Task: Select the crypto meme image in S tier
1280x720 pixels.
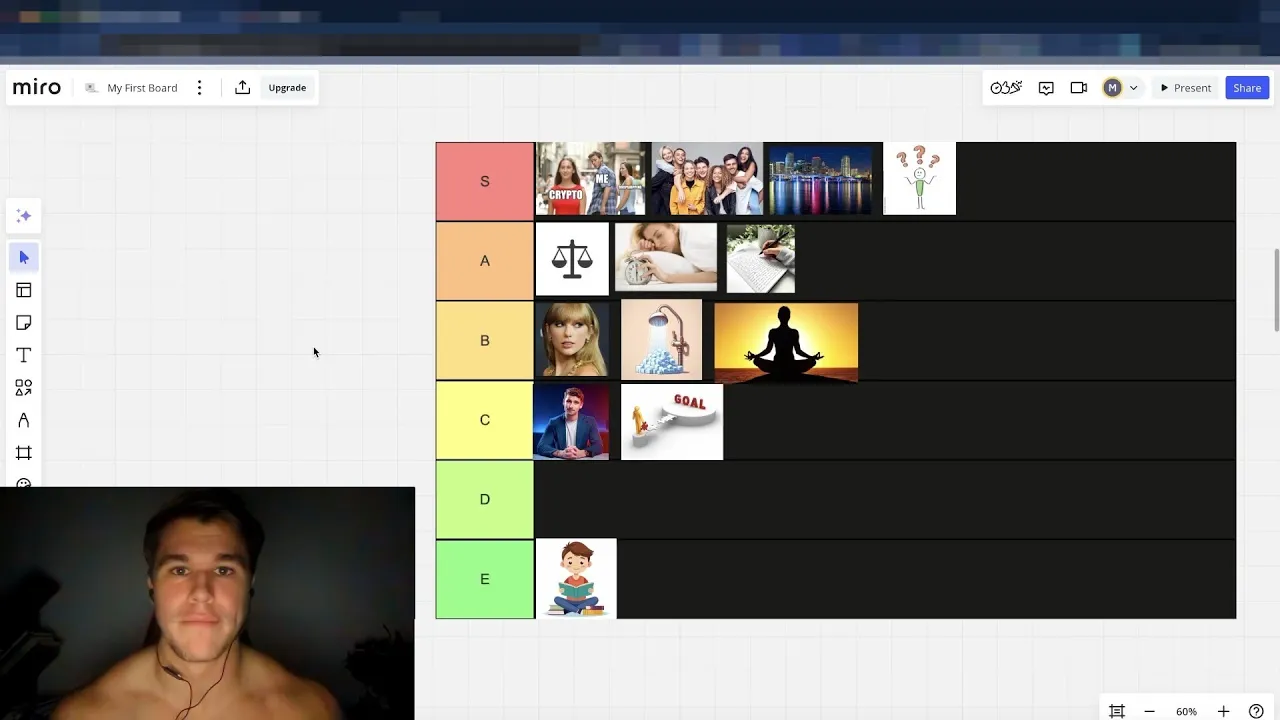Action: tap(591, 179)
